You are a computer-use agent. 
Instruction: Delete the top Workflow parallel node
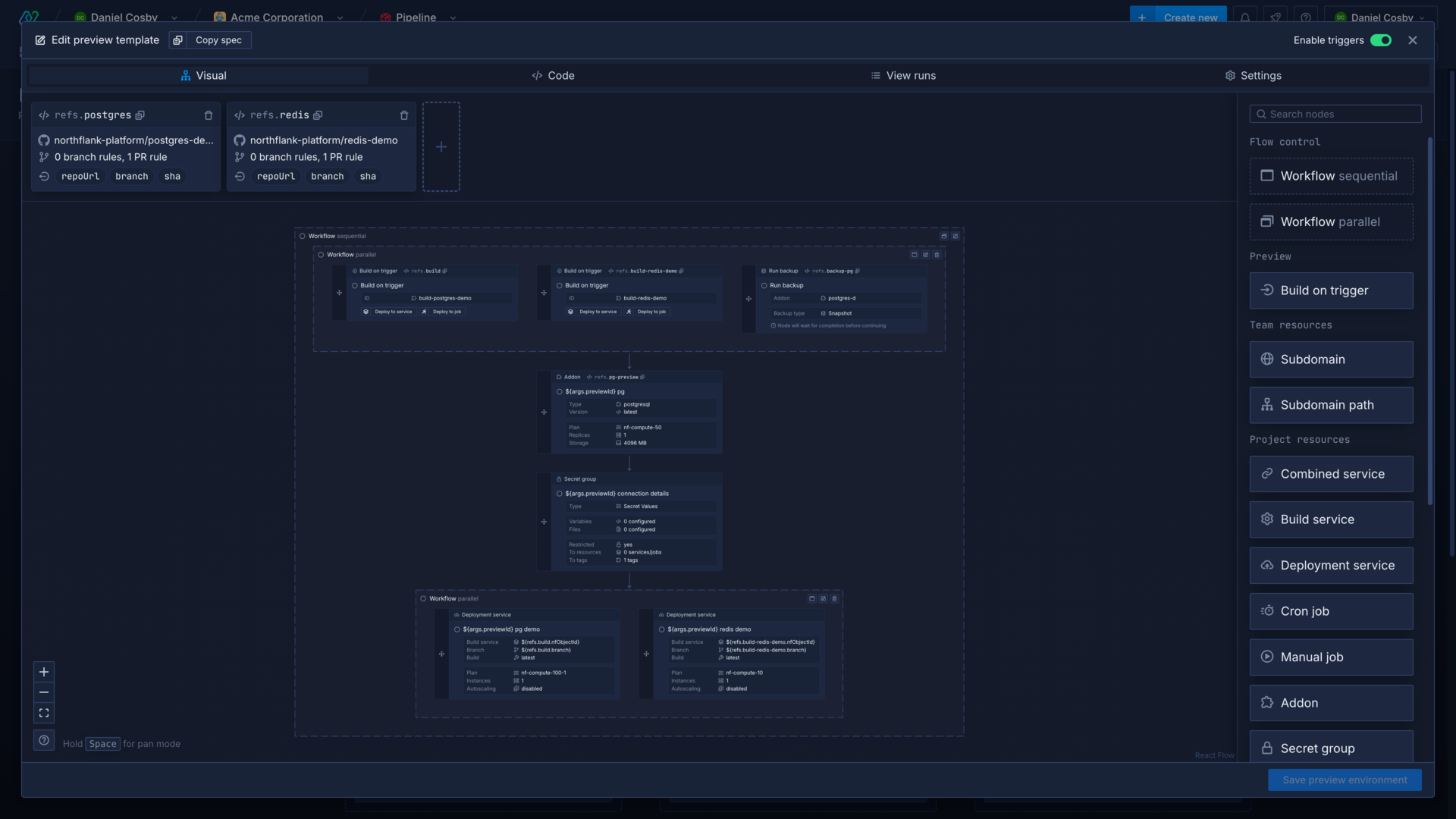point(937,255)
